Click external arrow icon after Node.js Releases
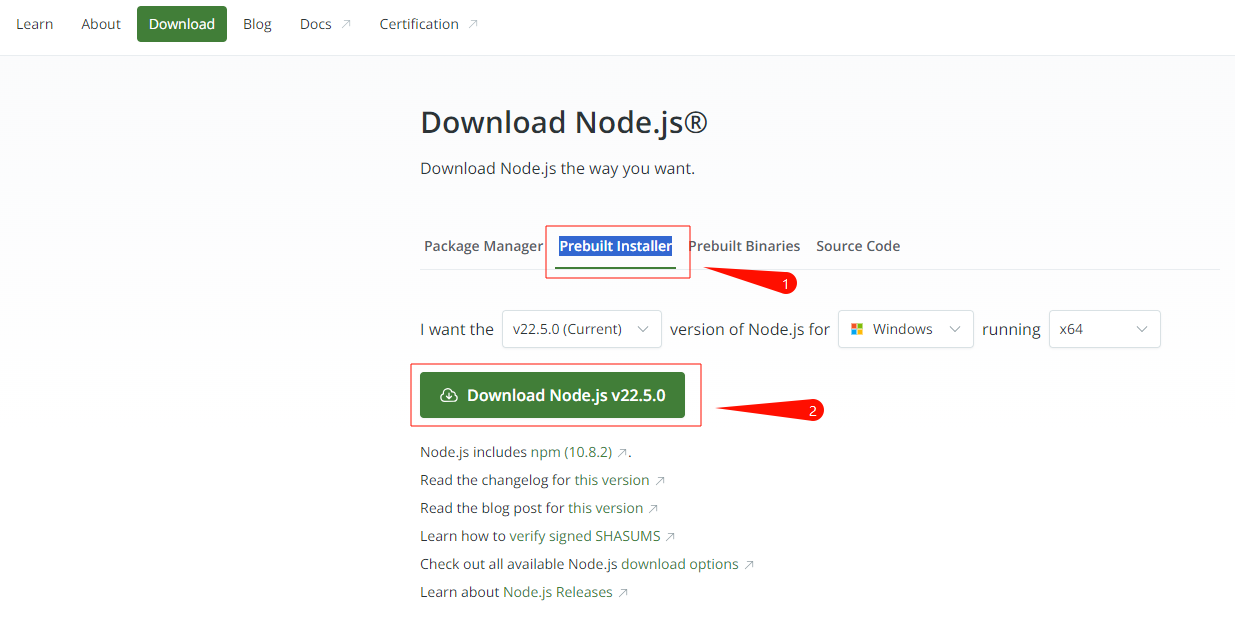The image size is (1235, 618). click(x=623, y=592)
